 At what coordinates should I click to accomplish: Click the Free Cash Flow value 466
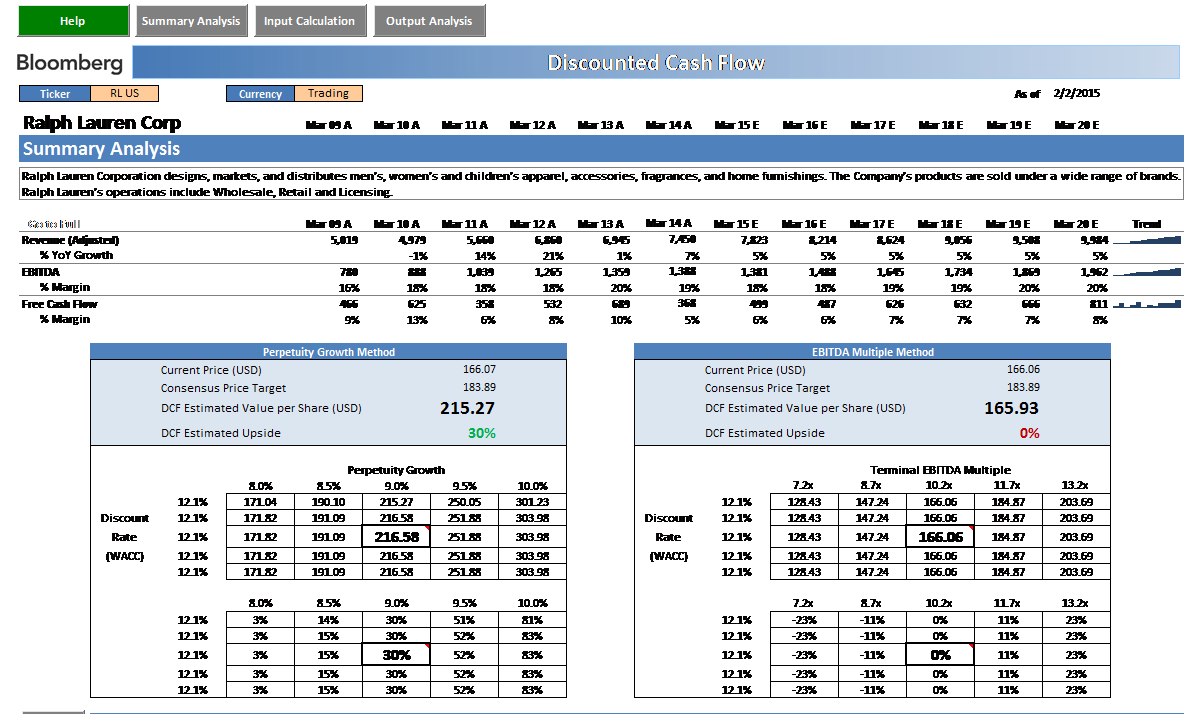(x=348, y=304)
